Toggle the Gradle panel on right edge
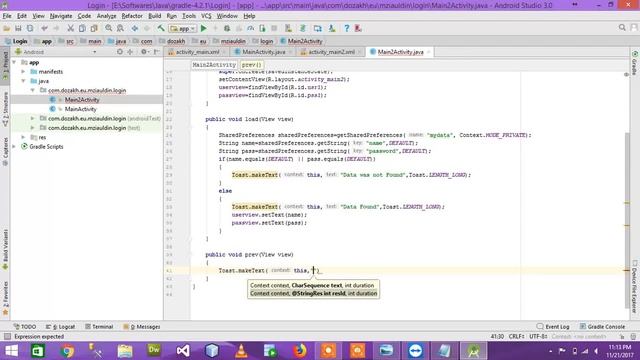Viewport: 640px width, 360px height. 635,63
